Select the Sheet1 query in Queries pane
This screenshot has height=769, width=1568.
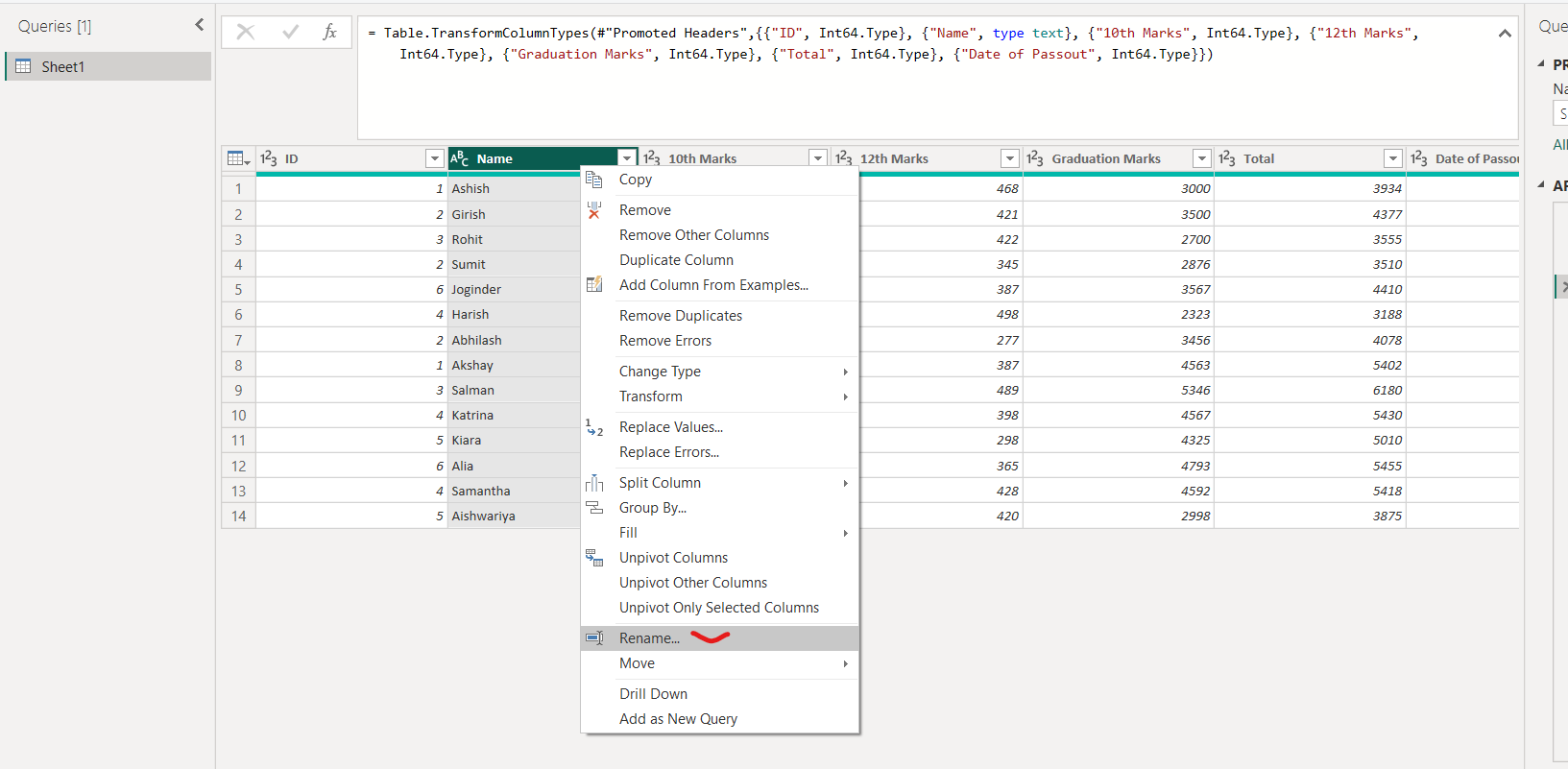[x=63, y=67]
